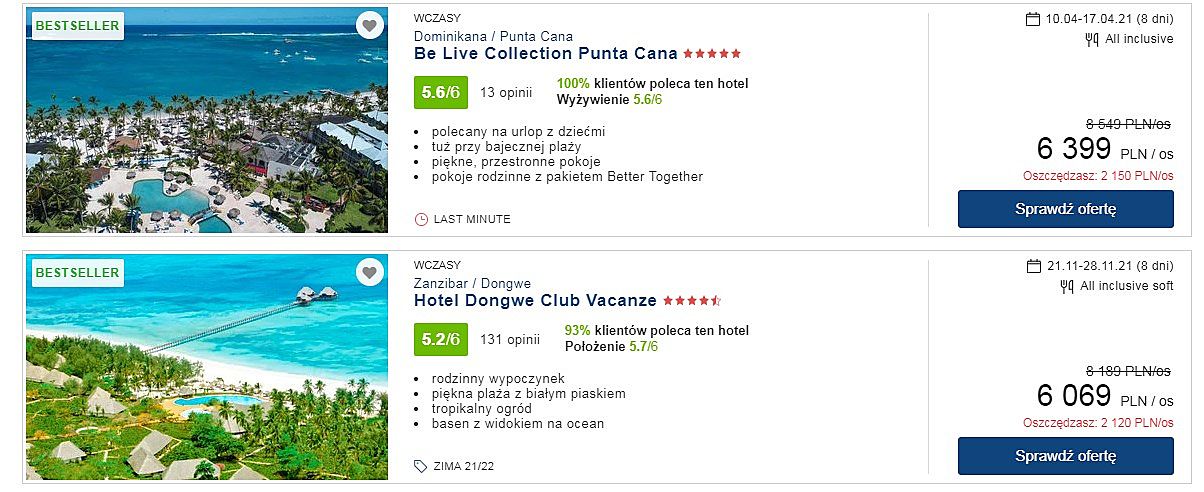Click the Last Minute clock icon
This screenshot has height=492, width=1204.
pyautogui.click(x=421, y=219)
